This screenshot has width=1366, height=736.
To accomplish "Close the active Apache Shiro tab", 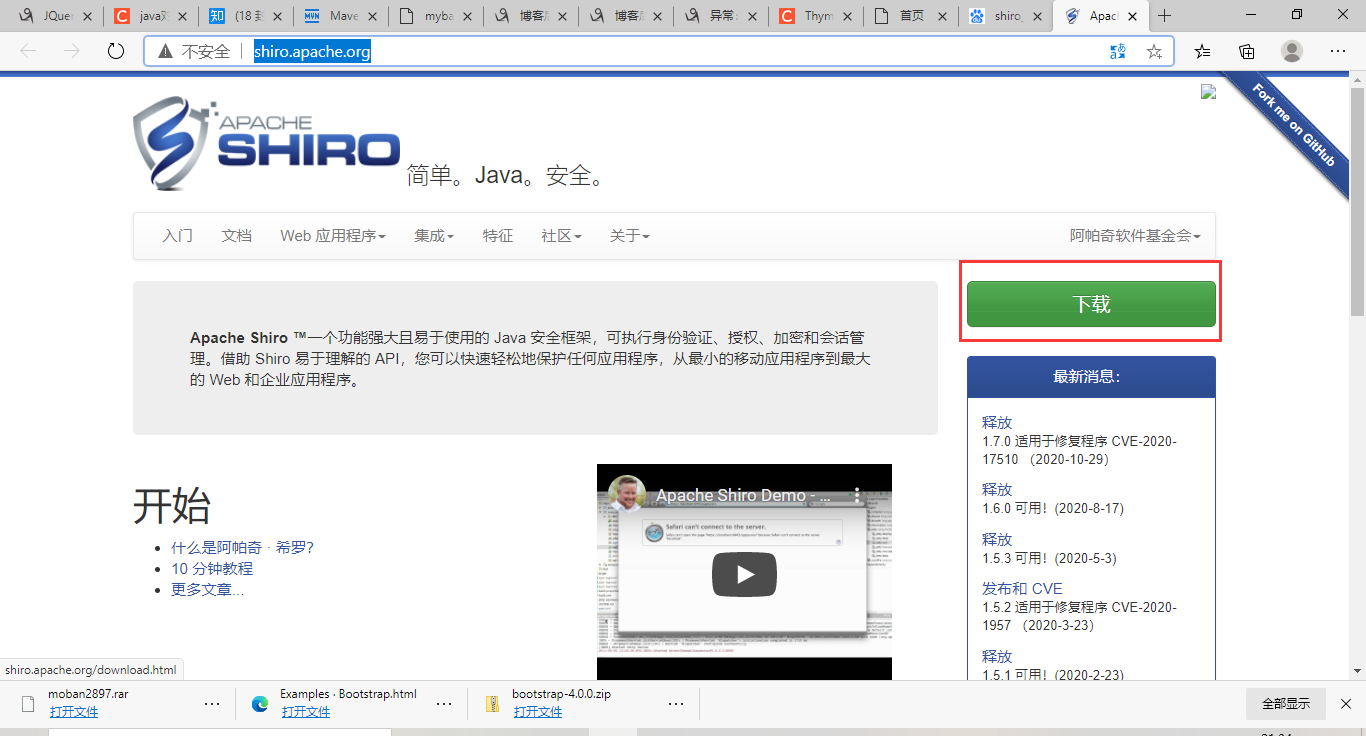I will (x=1133, y=16).
